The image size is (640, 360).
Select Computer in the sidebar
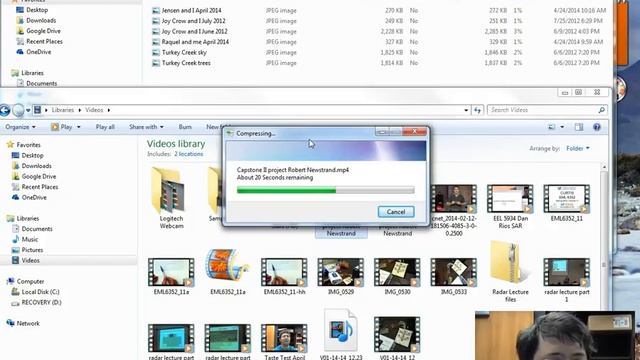tap(30, 281)
